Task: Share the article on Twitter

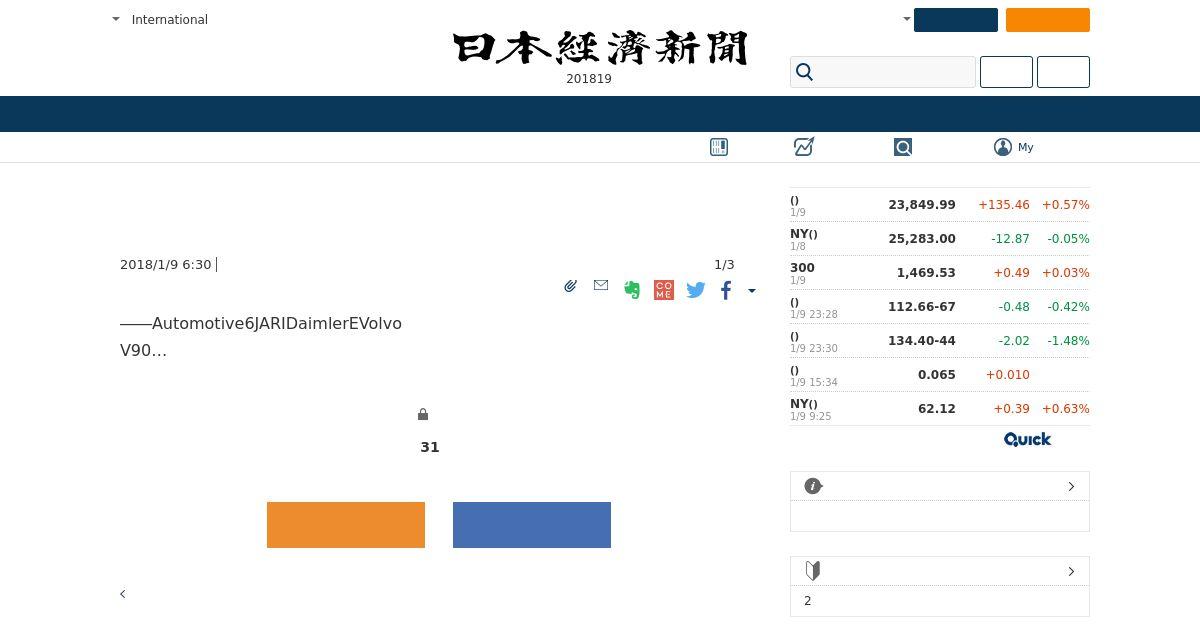Action: (x=696, y=290)
